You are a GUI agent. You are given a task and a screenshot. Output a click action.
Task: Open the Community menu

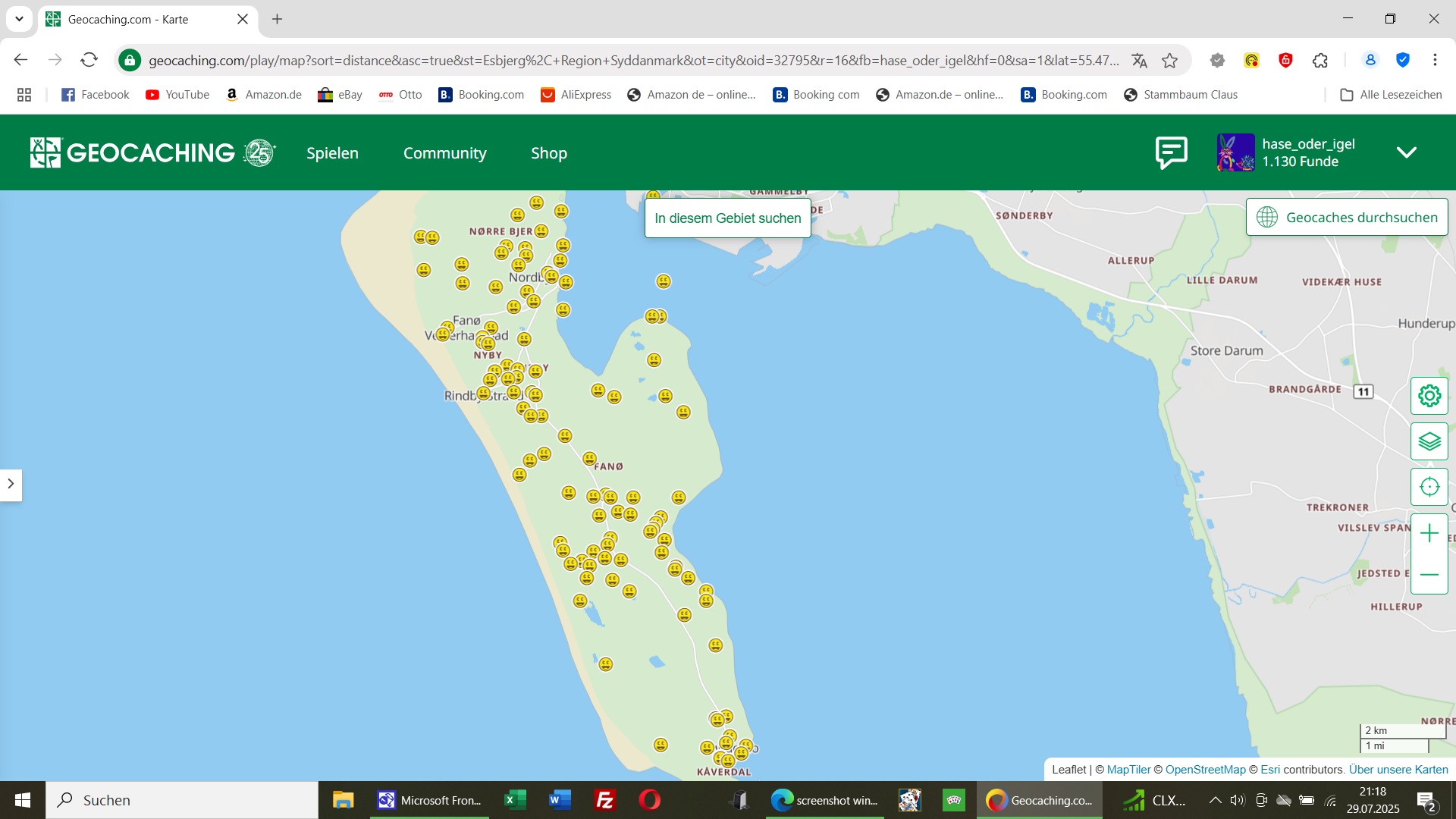[444, 153]
